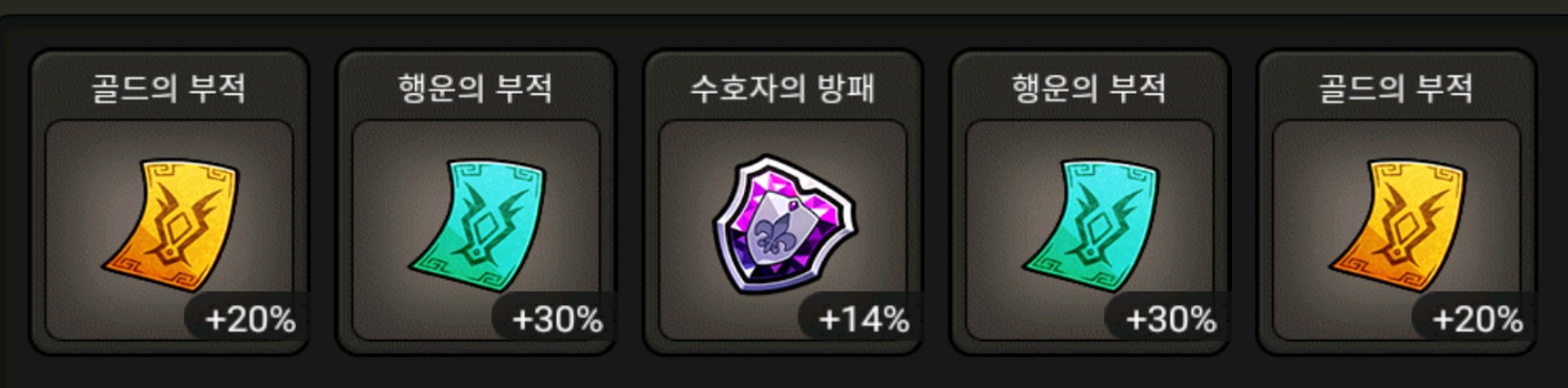1568x388 pixels.
Task: Tap the +30% badge left of the shield card
Action: tap(556, 318)
